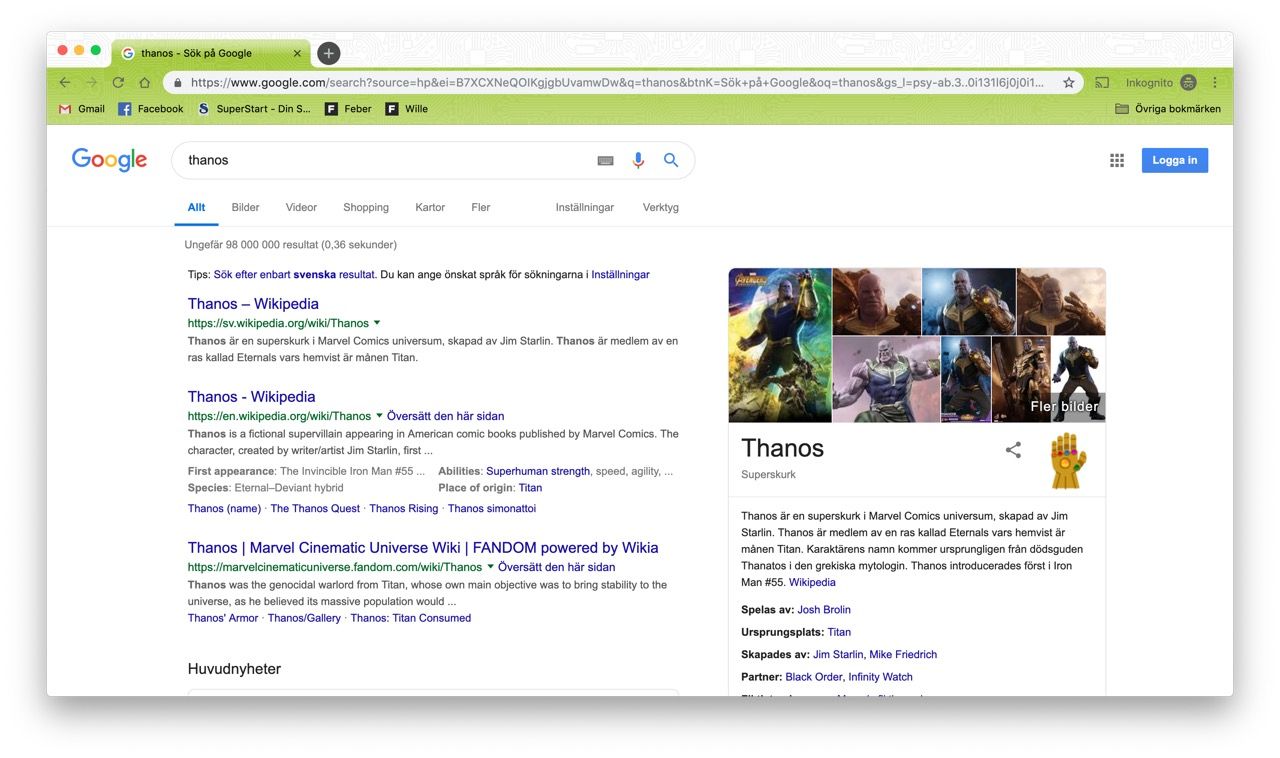
Task: Expand sv.wikipedia.org result dropdown arrow
Action: click(x=377, y=323)
